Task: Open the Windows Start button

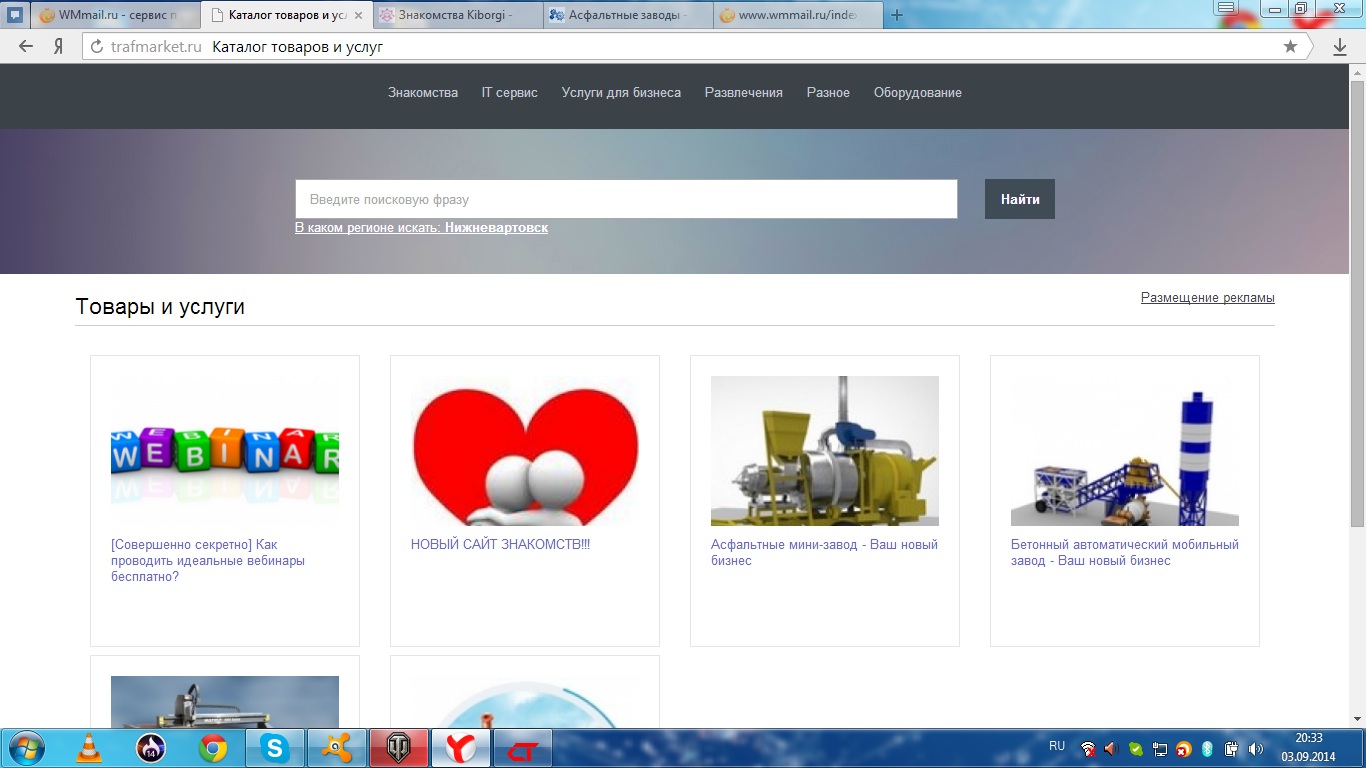Action: (x=27, y=748)
